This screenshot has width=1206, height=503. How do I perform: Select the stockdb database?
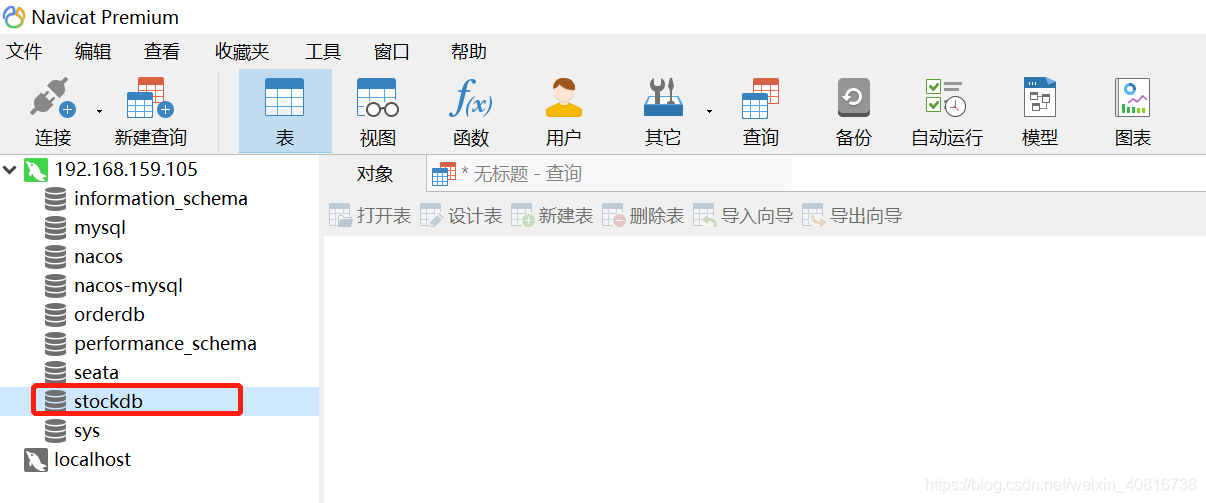click(107, 401)
